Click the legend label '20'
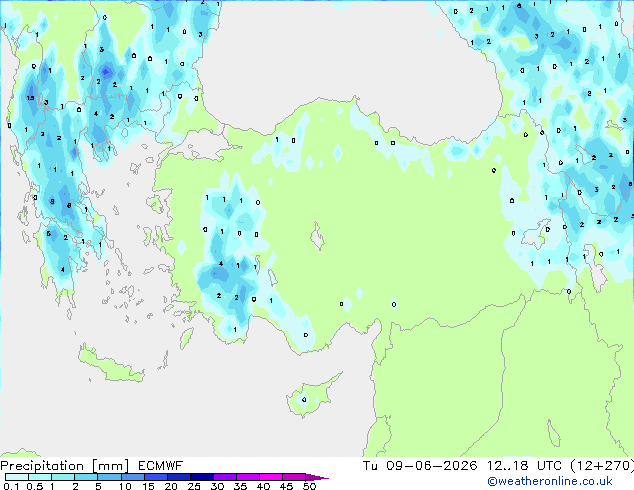The image size is (634, 490). (x=171, y=486)
